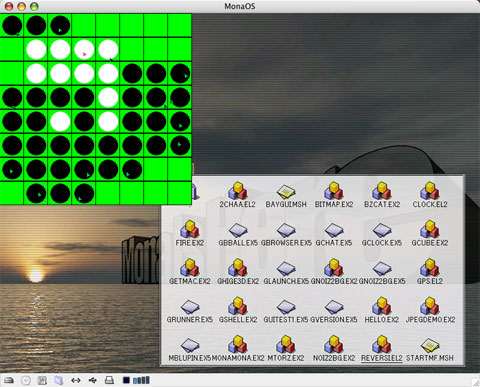Image resolution: width=480 pixels, height=387 pixels.
Task: Click the floppy disk icon in status bar
Action: 42,380
